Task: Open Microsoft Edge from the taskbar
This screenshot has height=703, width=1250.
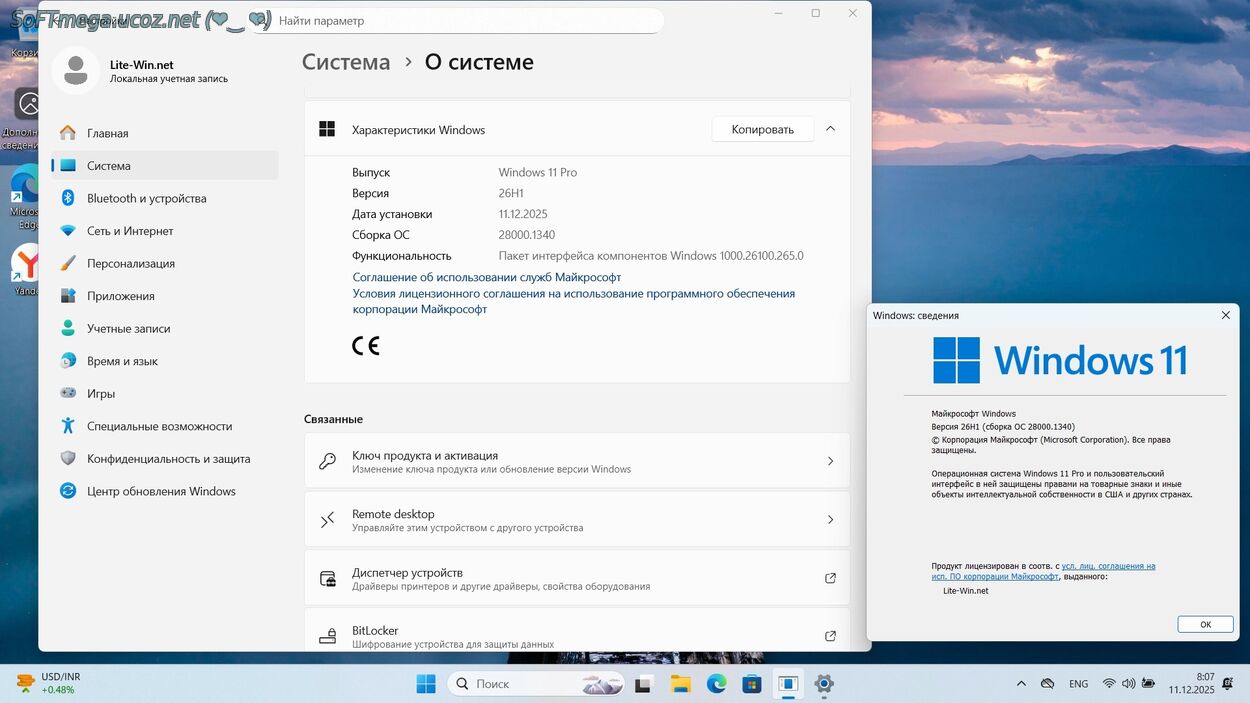Action: click(716, 684)
